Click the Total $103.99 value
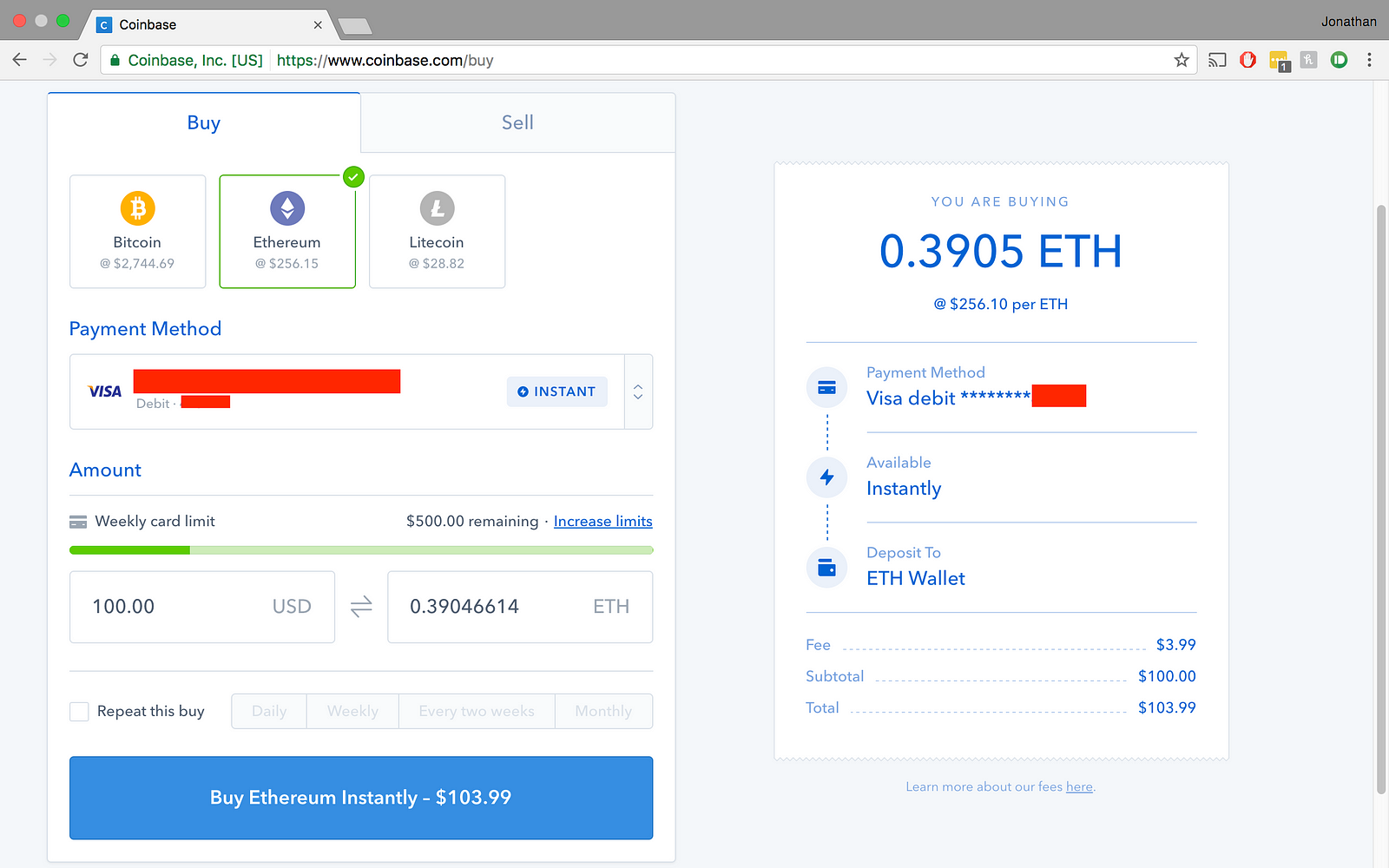This screenshot has height=868, width=1389. pos(1167,707)
